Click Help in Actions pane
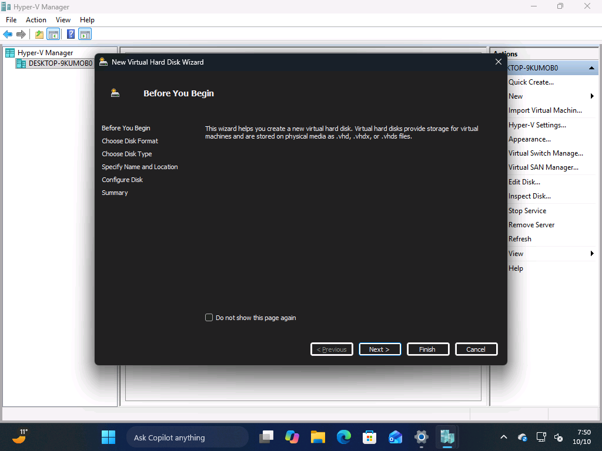The image size is (602, 451). click(x=516, y=268)
